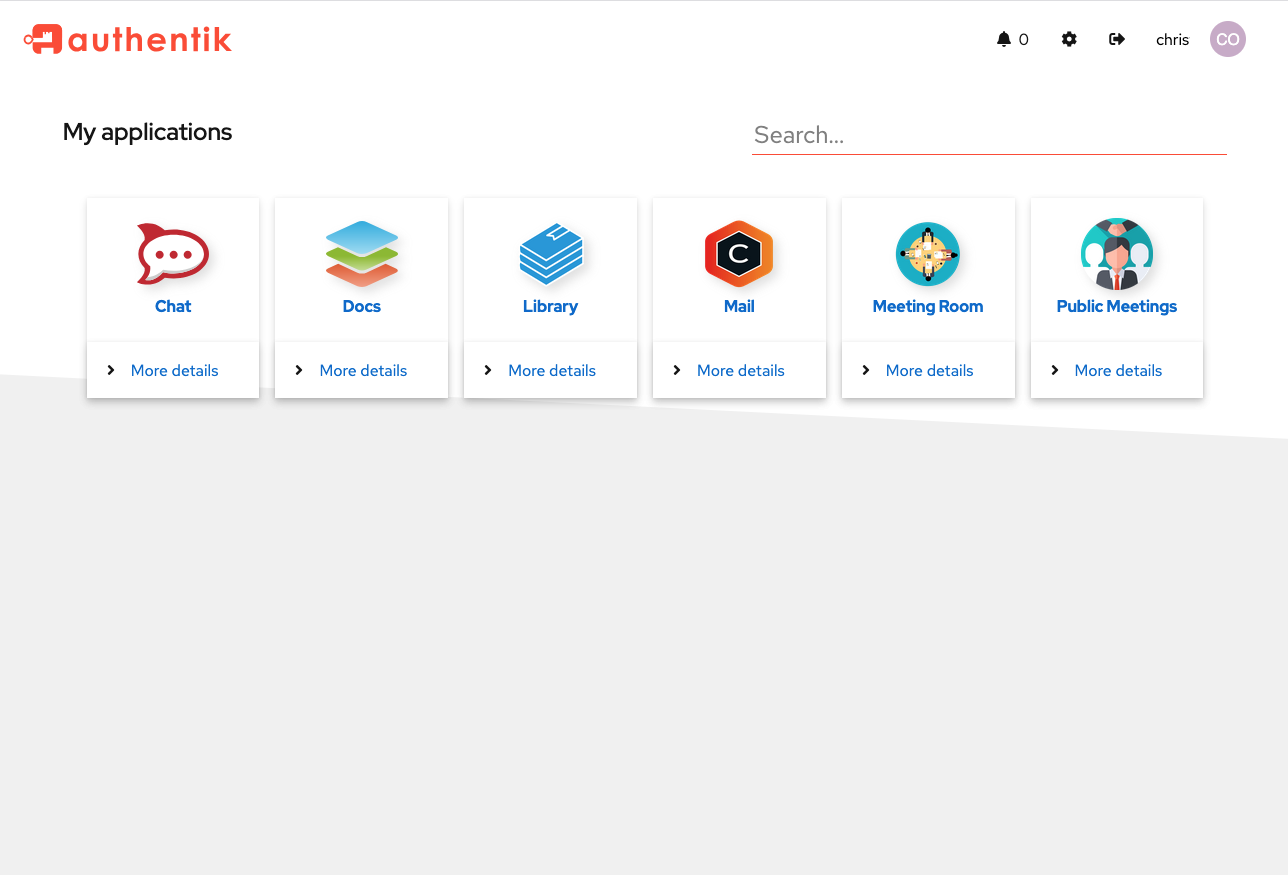Expand More details under Docs
1288x875 pixels.
(363, 370)
